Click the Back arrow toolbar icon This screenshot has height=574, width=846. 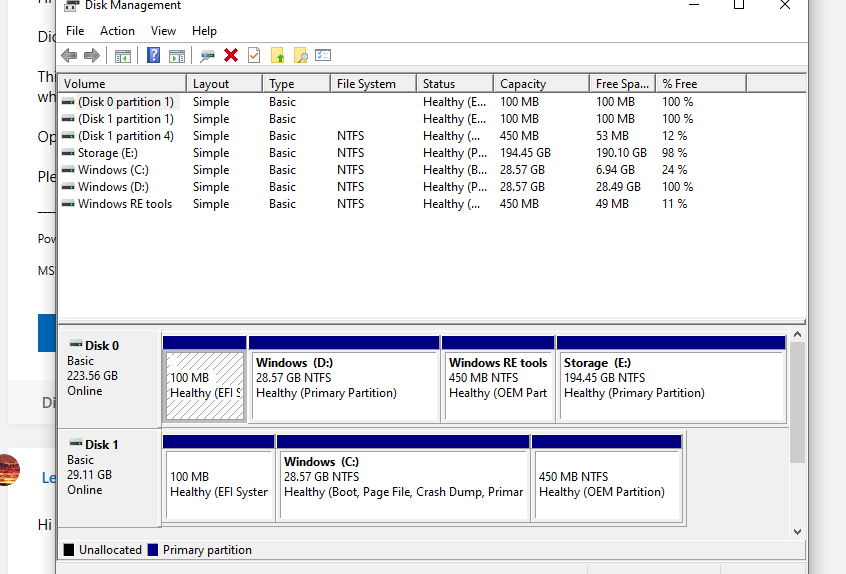[x=69, y=56]
